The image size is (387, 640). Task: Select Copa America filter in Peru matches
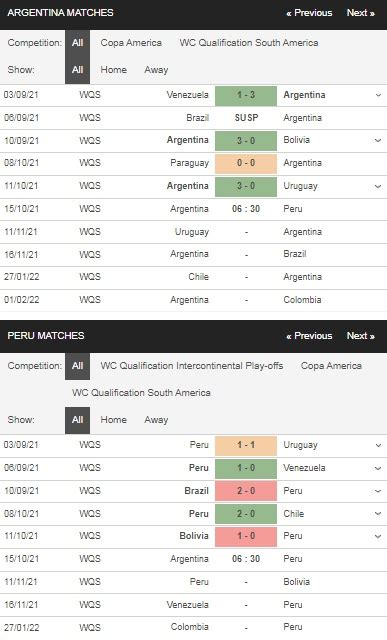click(331, 366)
